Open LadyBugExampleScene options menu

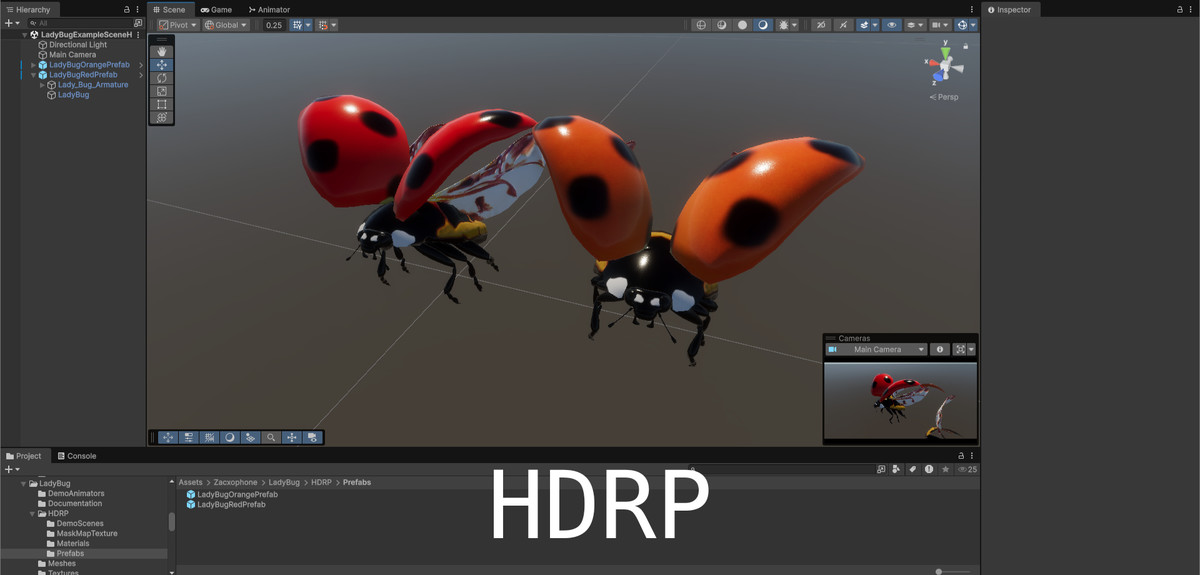(138, 35)
